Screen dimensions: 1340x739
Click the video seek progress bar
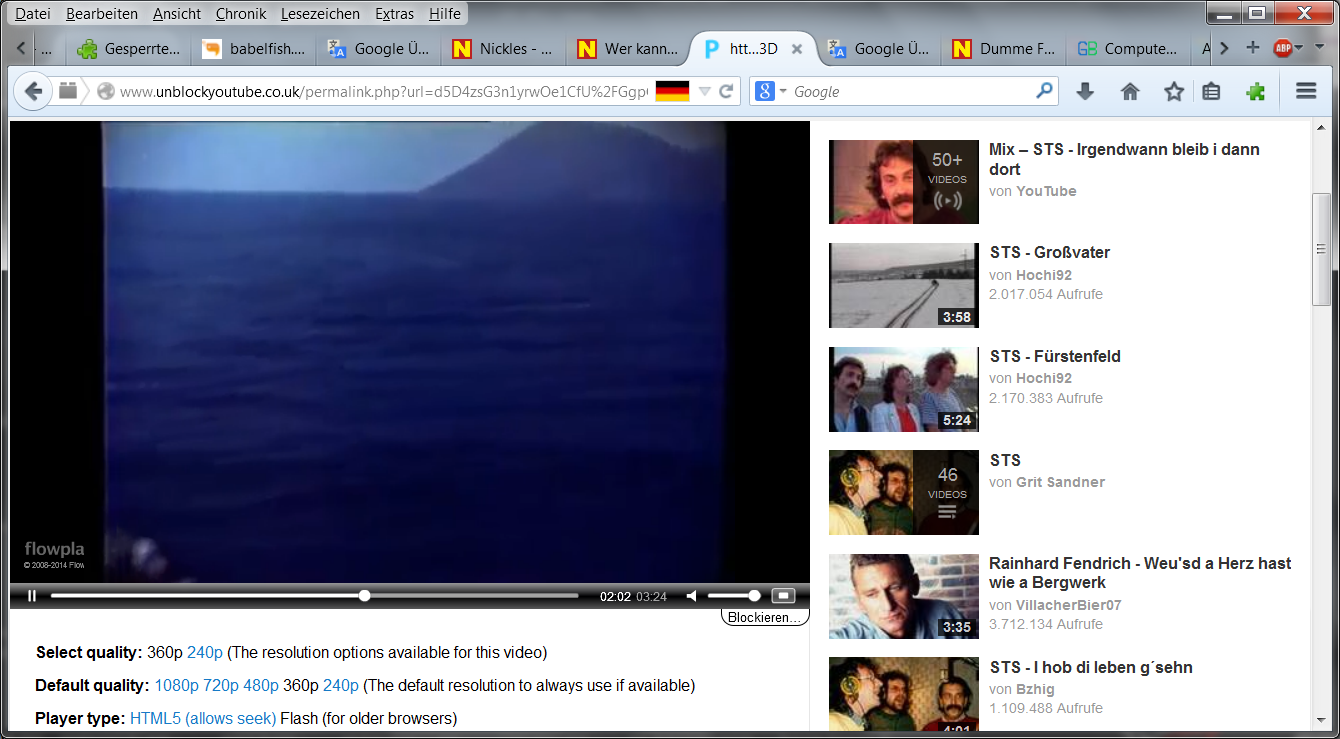pyautogui.click(x=314, y=596)
